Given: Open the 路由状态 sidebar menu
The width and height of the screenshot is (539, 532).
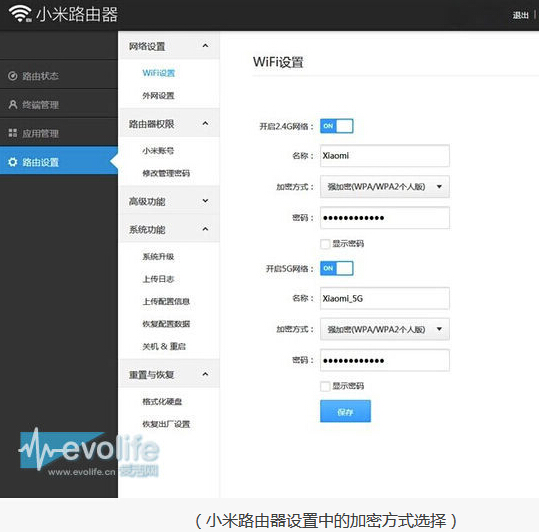Looking at the screenshot, I should click(x=59, y=76).
